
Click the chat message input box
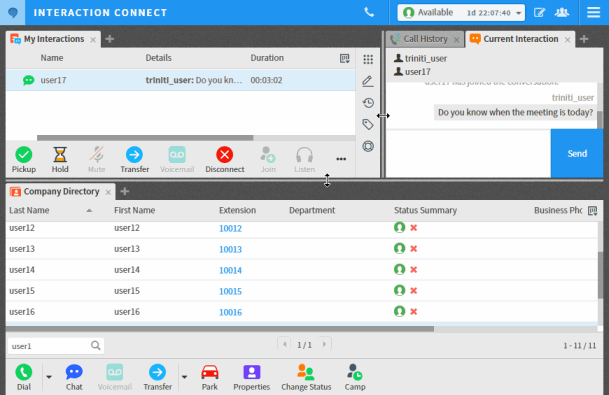pyautogui.click(x=468, y=153)
